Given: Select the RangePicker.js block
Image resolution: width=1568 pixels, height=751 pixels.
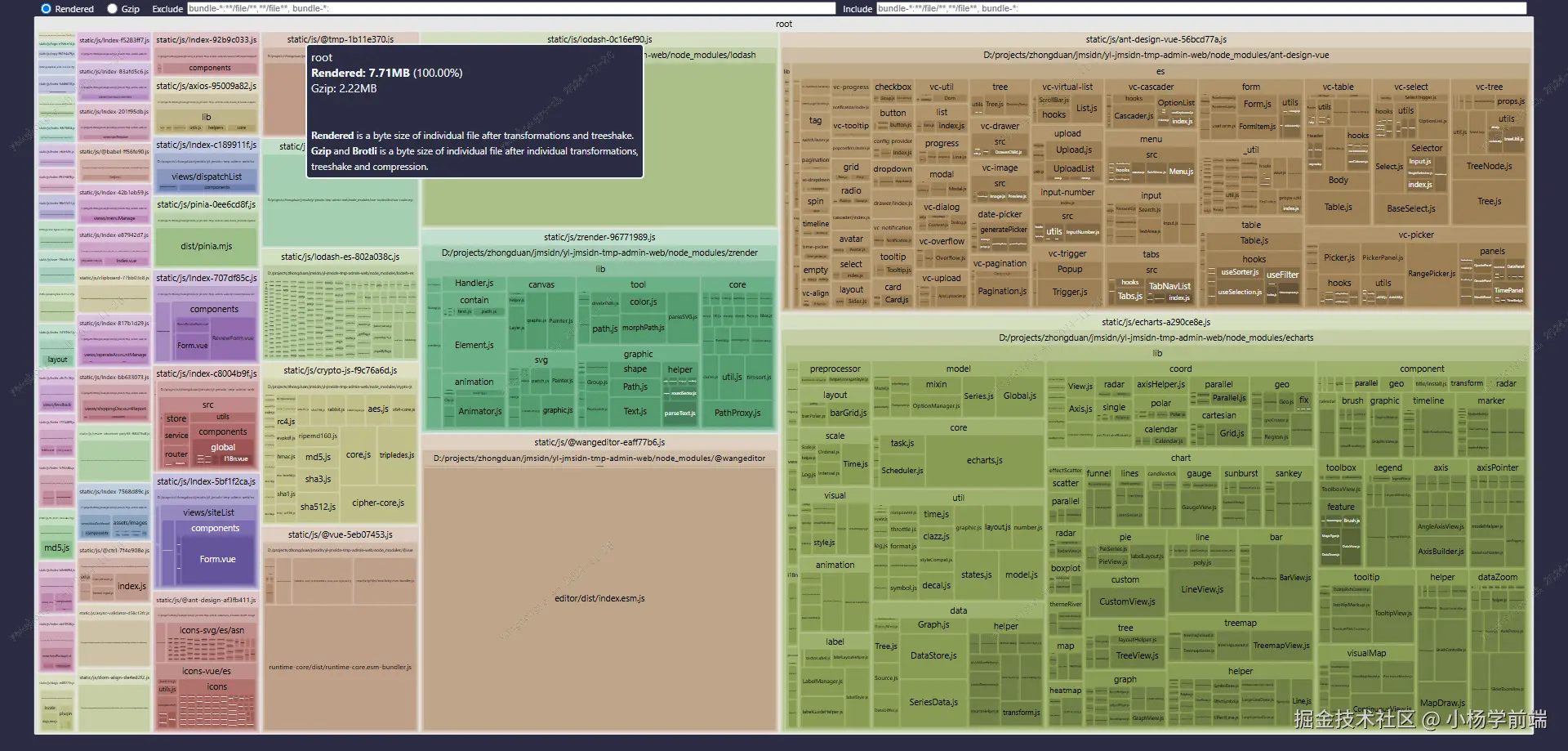Looking at the screenshot, I should (x=1431, y=274).
